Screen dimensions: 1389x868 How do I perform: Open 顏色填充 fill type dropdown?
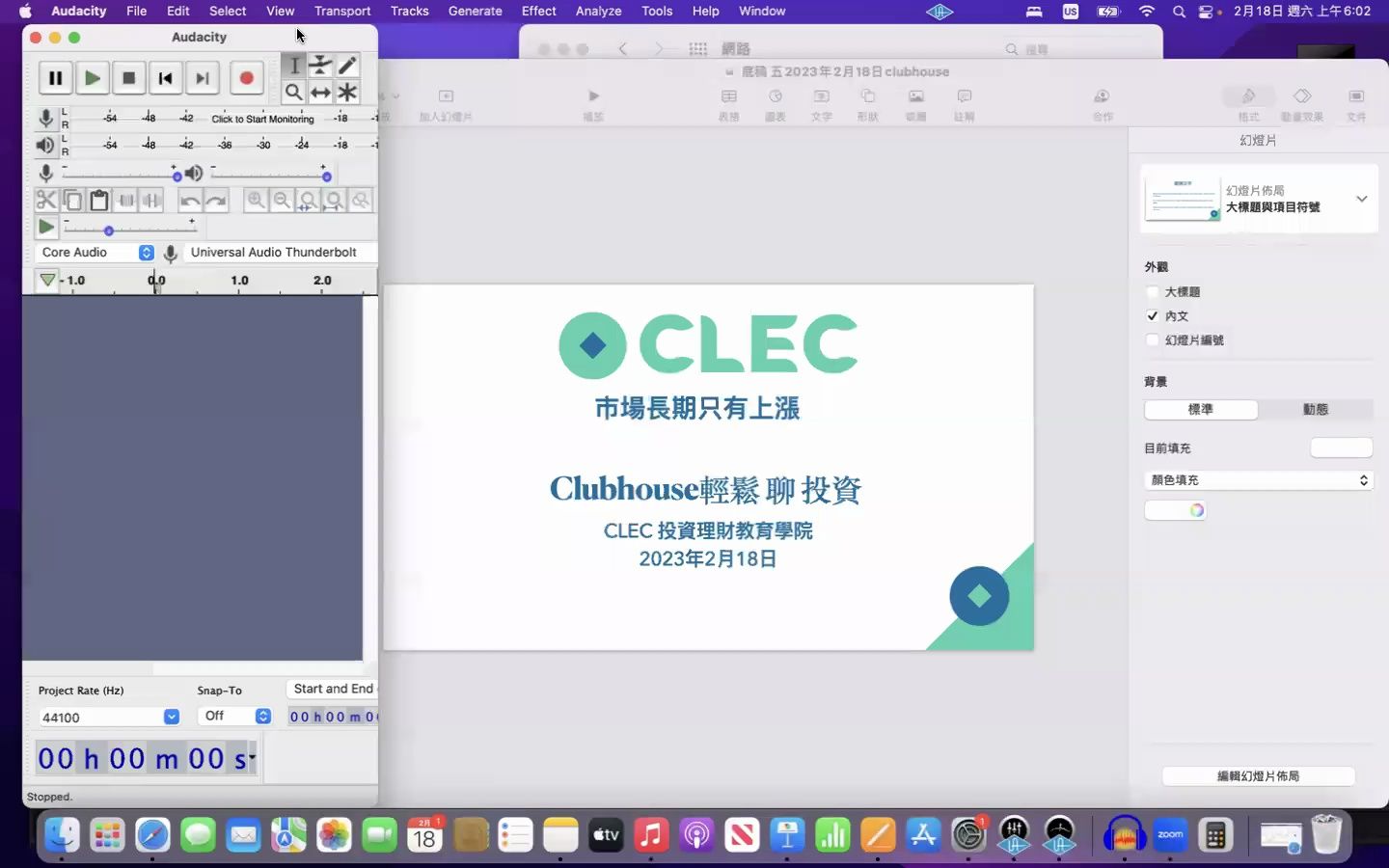(x=1259, y=479)
